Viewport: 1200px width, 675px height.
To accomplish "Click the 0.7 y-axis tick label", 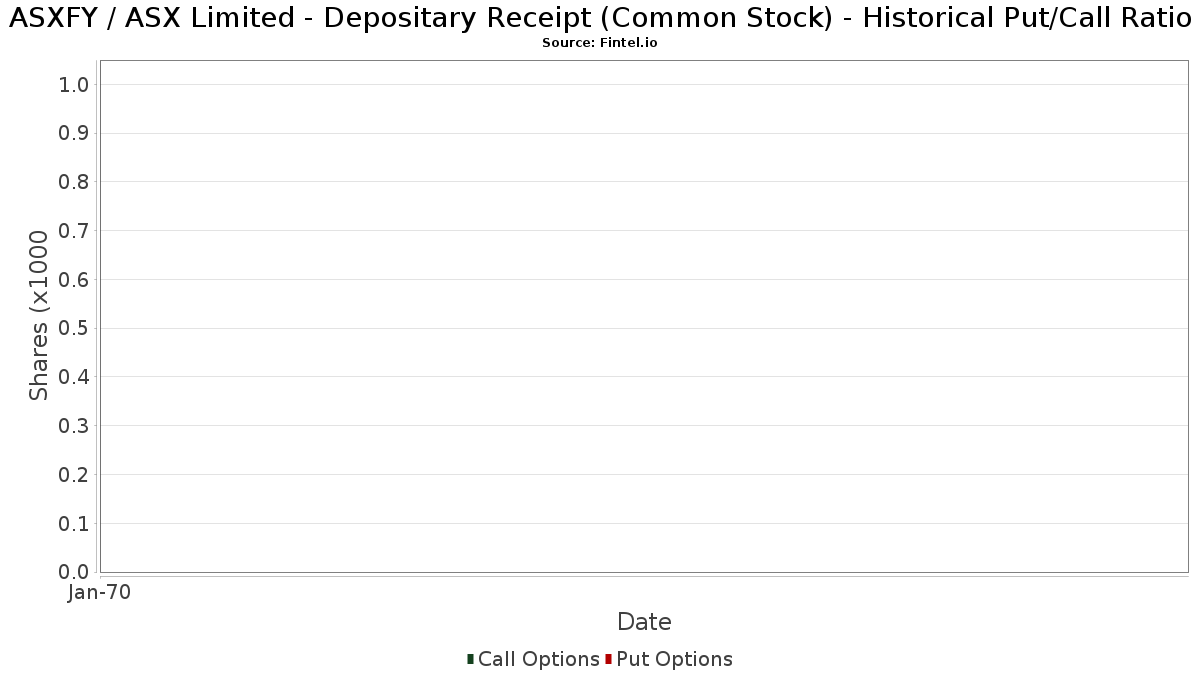I will click(x=75, y=231).
